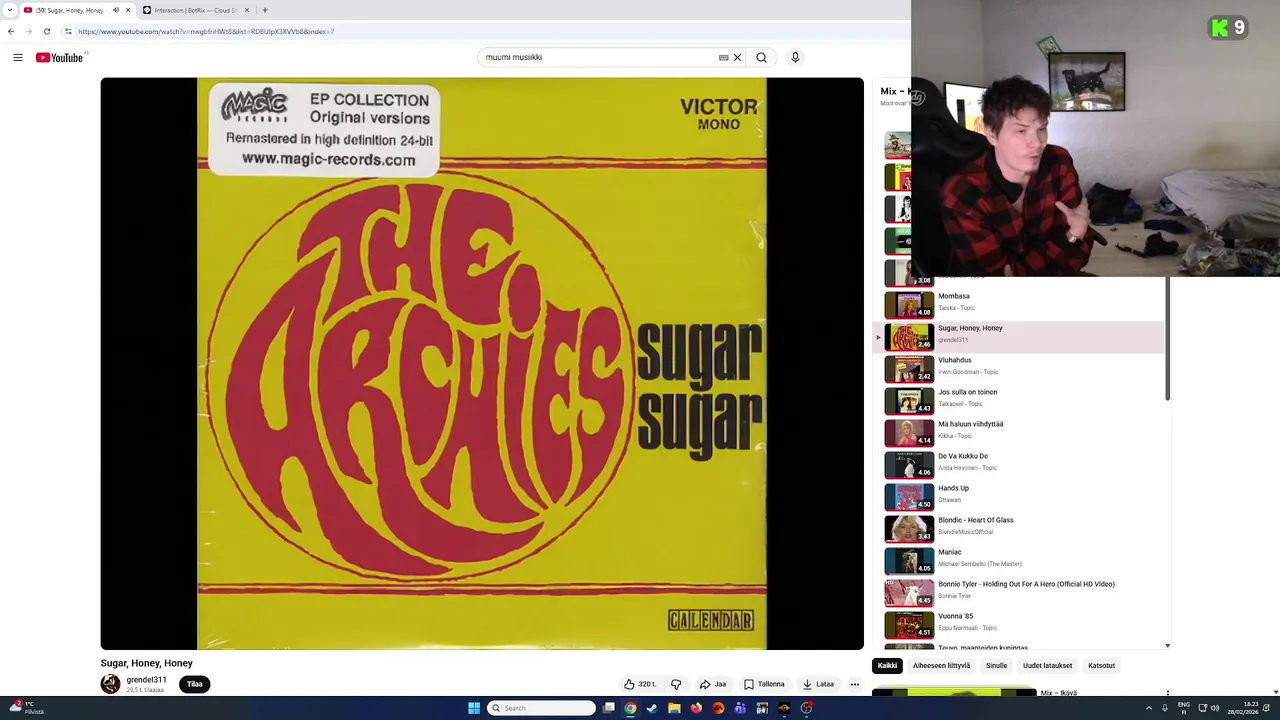Screen dimensions: 1280x720
Task: Subscribe with the Tilaa button
Action: pyautogui.click(x=195, y=684)
